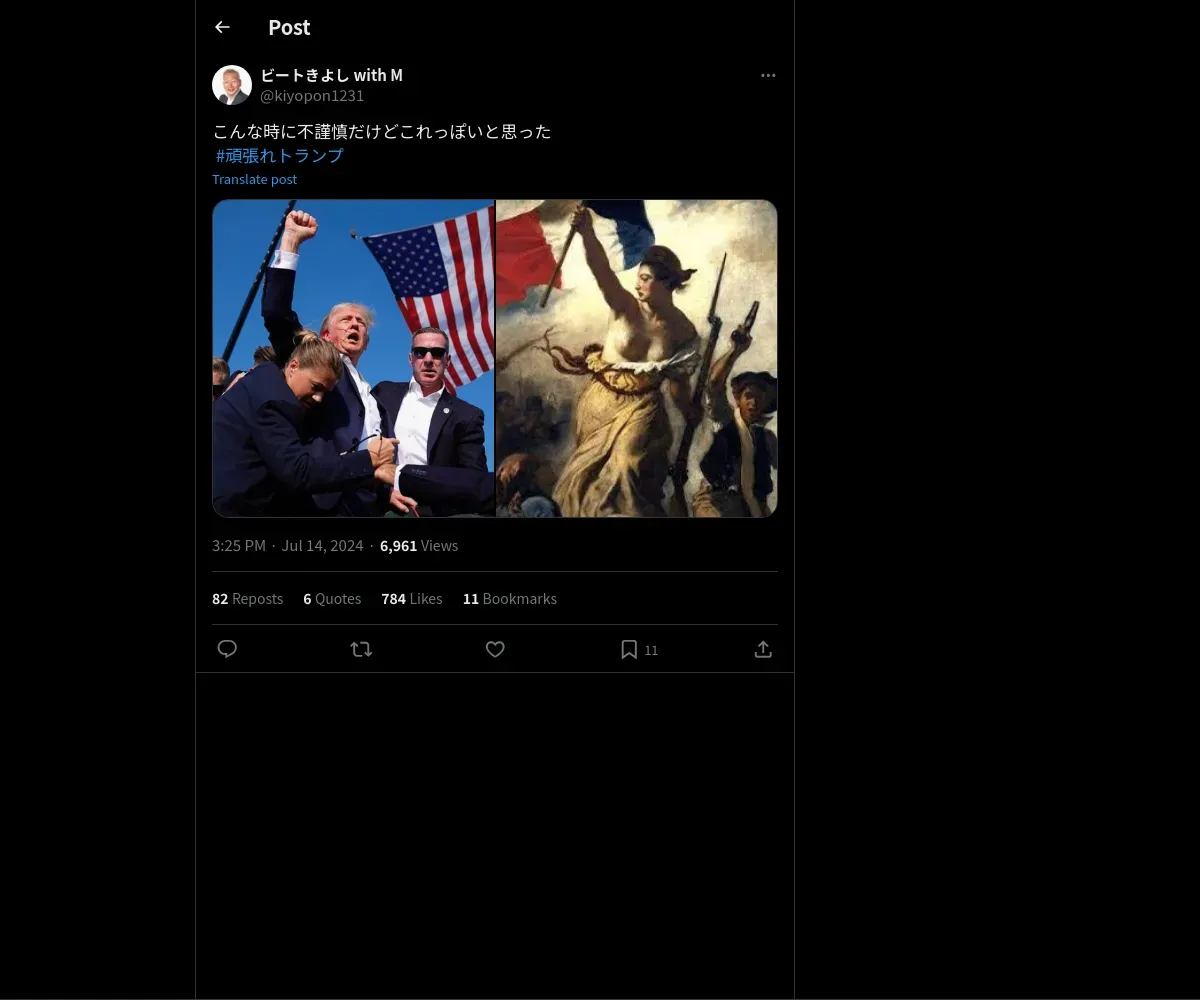The height and width of the screenshot is (1000, 1200).
Task: View the 784 Likes list
Action: coord(411,598)
